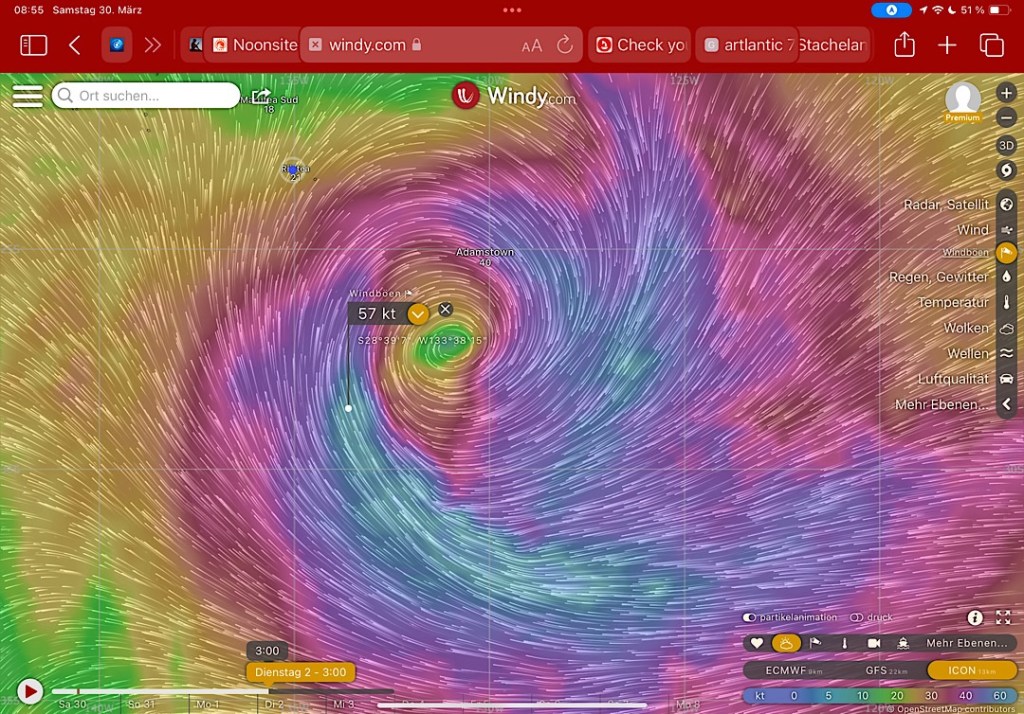Toggle the partikelanimation switch
1024x714 pixels.
[749, 618]
